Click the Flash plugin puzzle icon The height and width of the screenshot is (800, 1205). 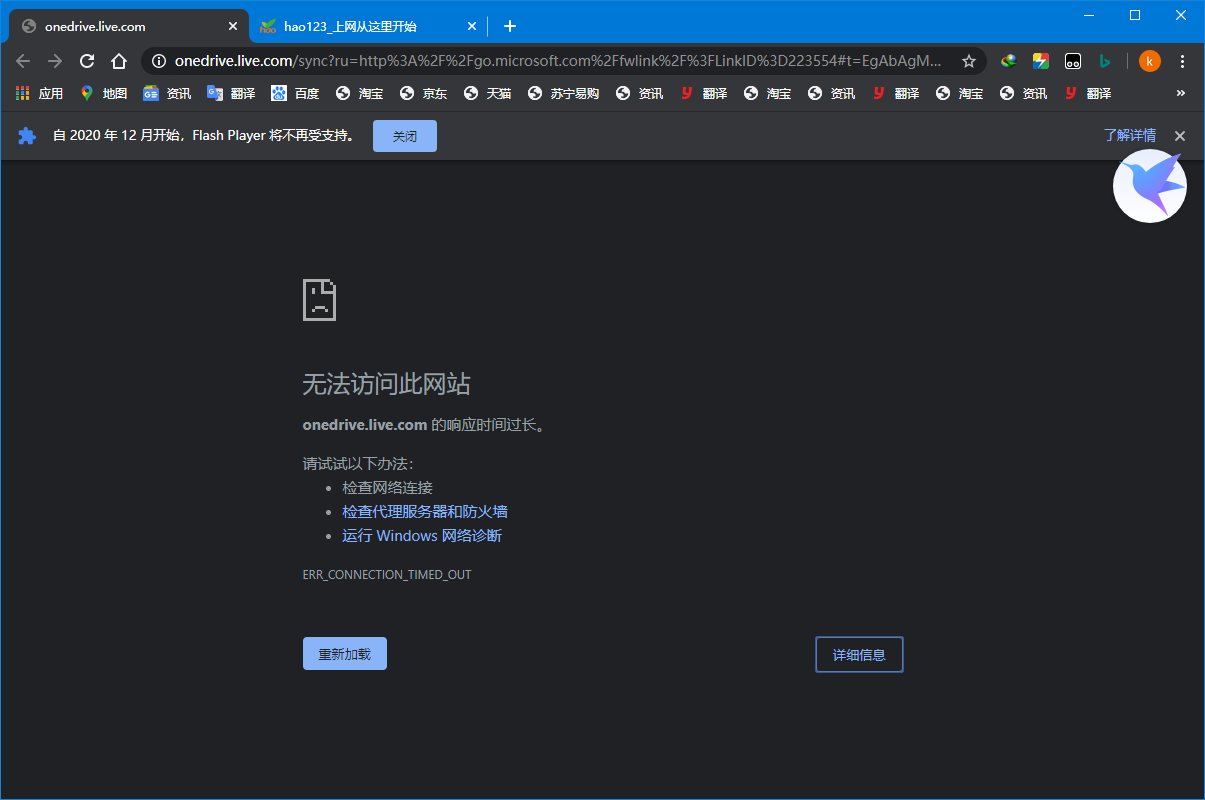pyautogui.click(x=27, y=136)
